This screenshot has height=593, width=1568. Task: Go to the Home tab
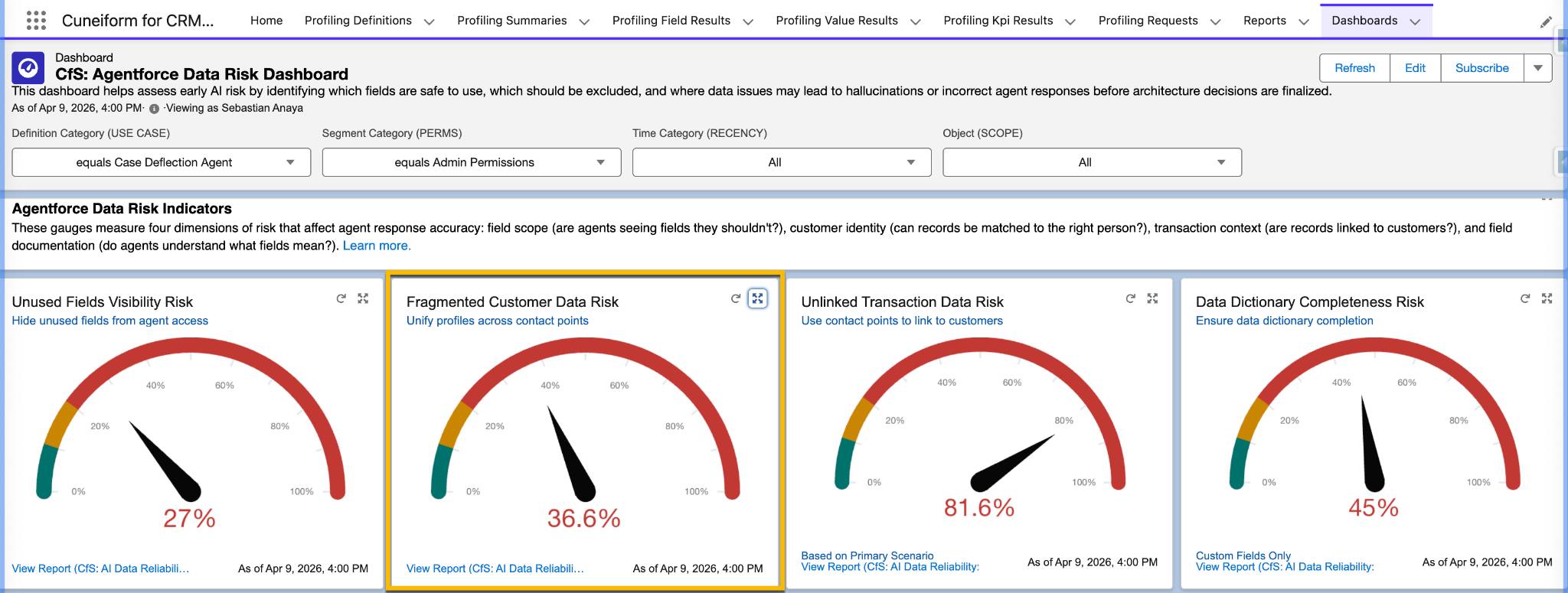tap(266, 21)
